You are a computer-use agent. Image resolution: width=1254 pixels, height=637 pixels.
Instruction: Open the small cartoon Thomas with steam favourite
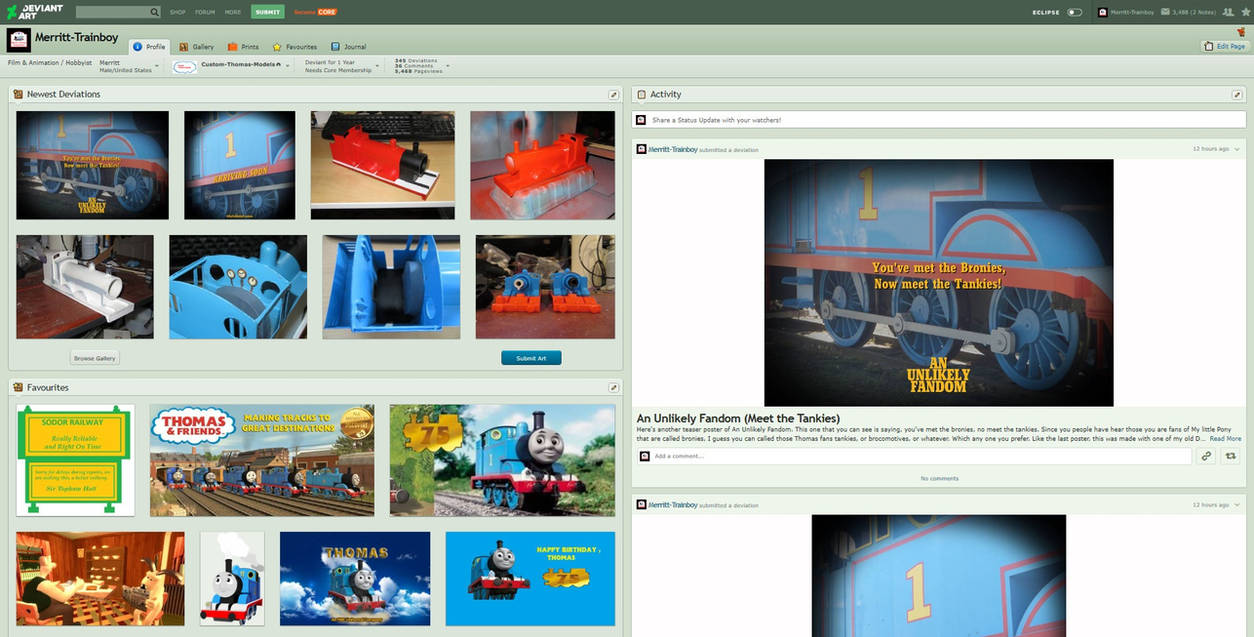click(232, 579)
